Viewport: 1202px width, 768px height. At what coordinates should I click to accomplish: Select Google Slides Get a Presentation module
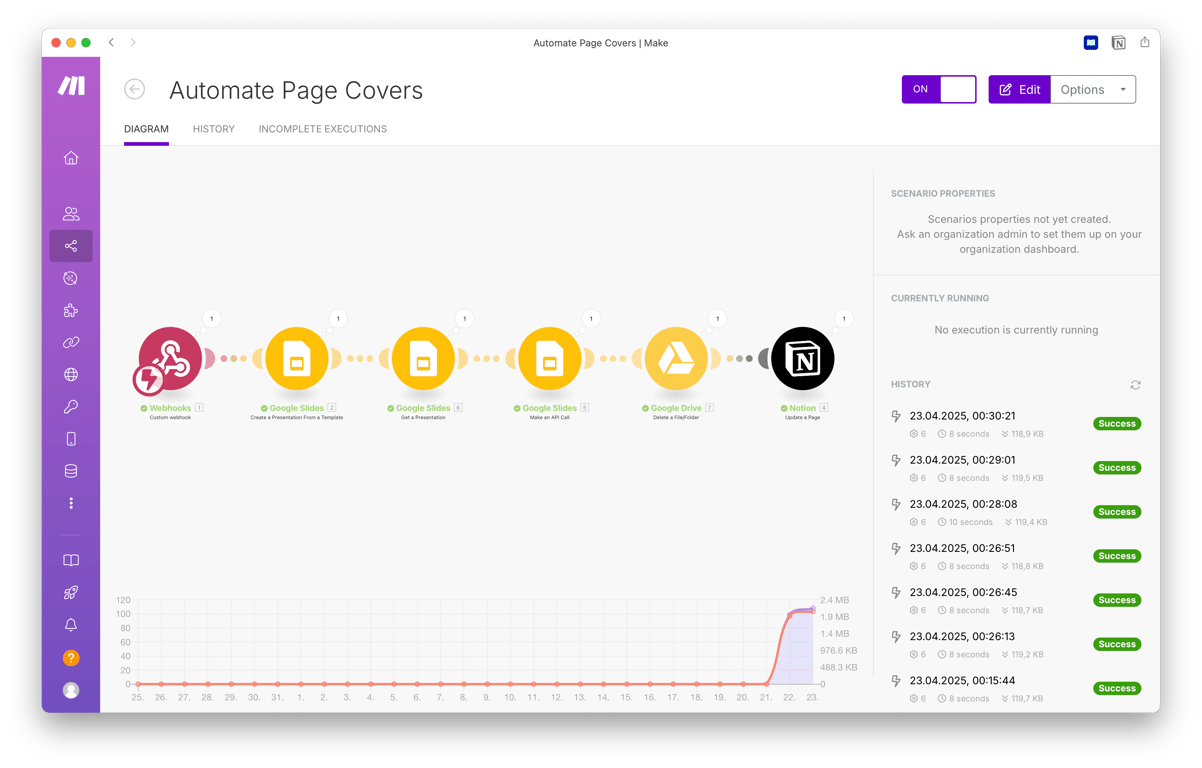[423, 358]
